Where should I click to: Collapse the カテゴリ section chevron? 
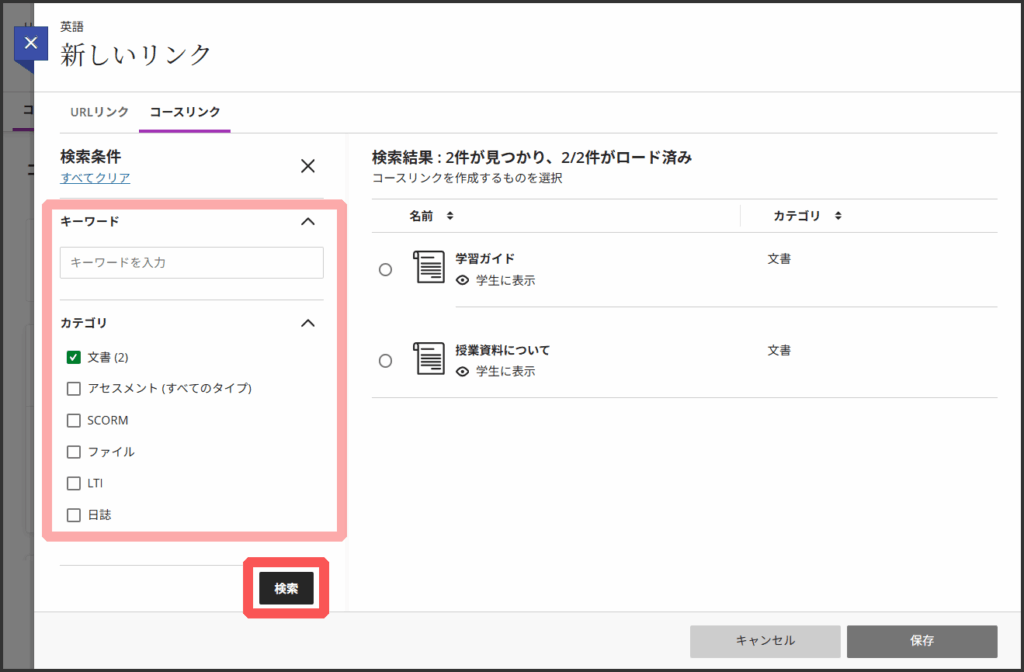(x=308, y=323)
